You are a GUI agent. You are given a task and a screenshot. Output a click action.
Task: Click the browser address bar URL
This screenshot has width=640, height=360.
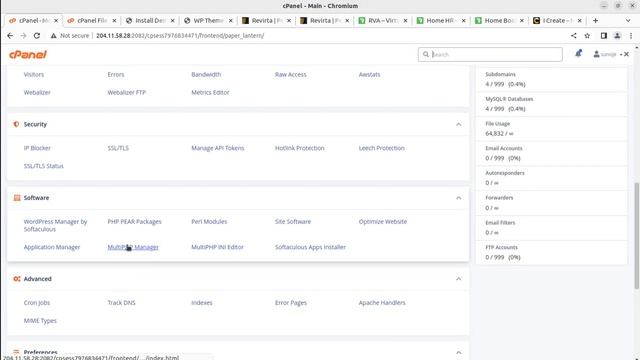pos(180,36)
